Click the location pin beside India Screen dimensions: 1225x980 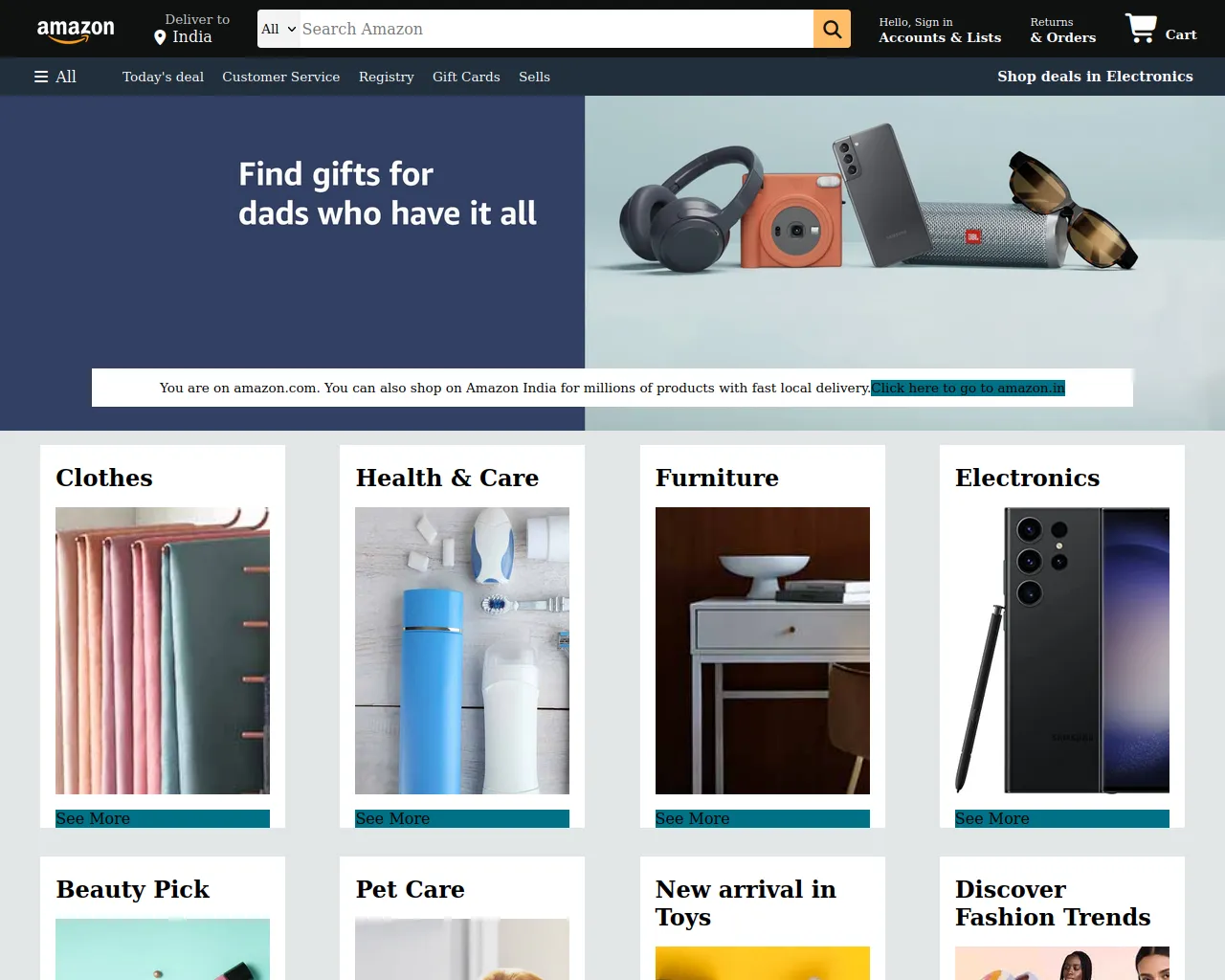coord(160,37)
